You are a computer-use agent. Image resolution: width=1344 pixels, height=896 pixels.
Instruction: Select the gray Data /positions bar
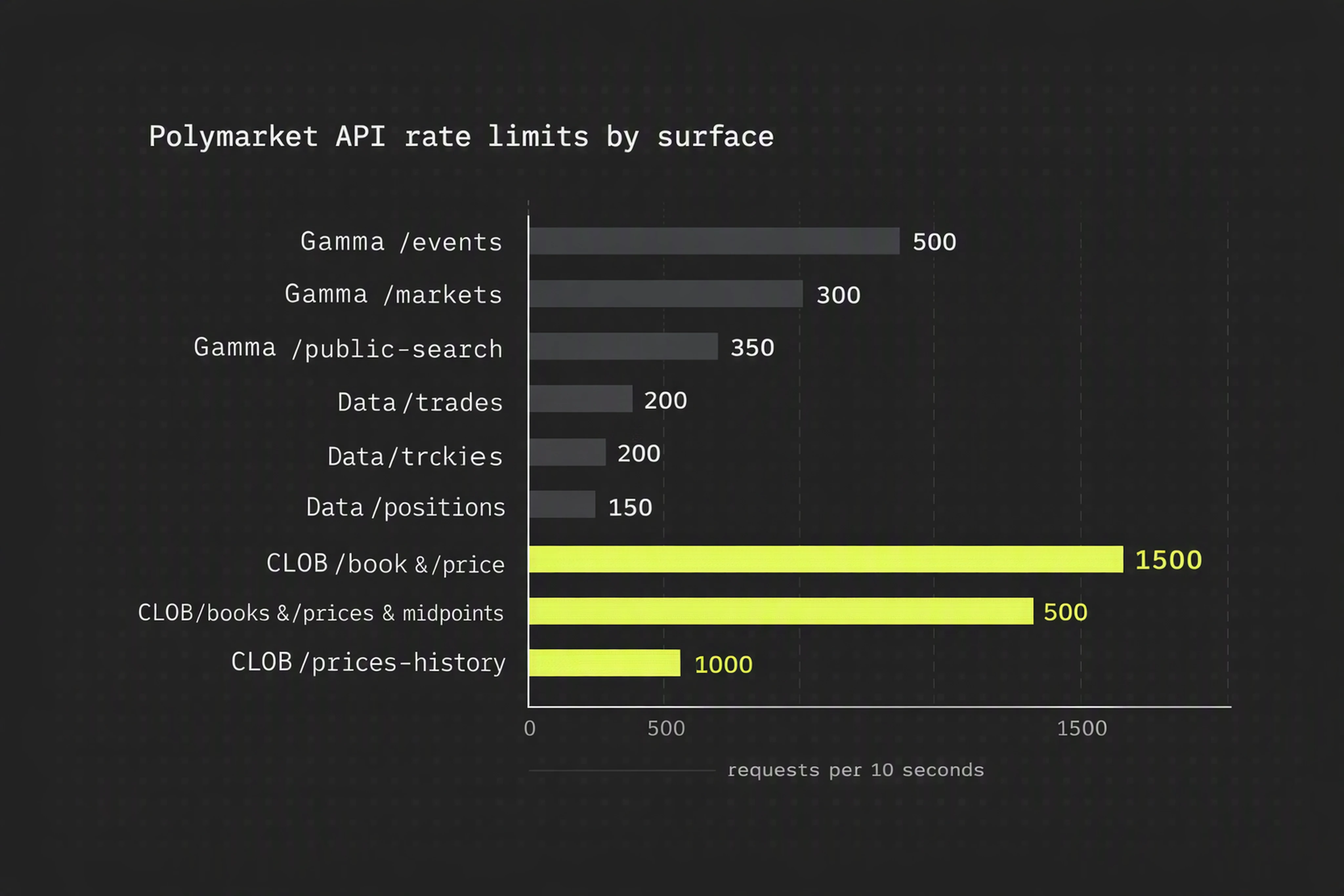coord(562,505)
